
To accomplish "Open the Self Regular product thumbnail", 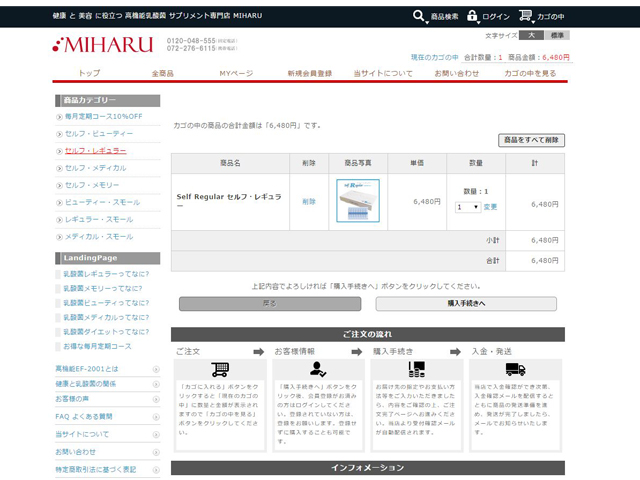I will (358, 201).
